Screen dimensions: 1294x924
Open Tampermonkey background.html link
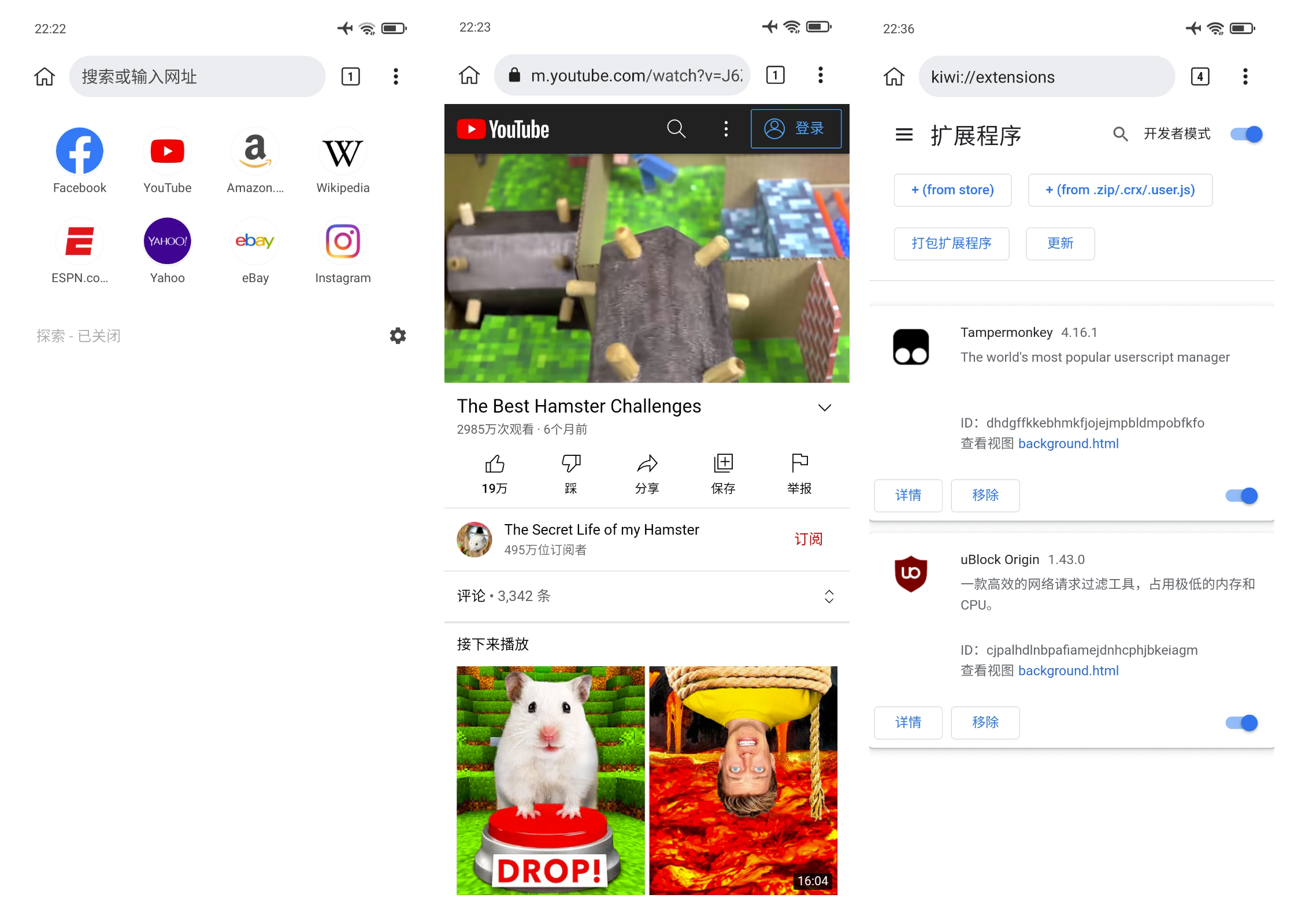(1068, 443)
